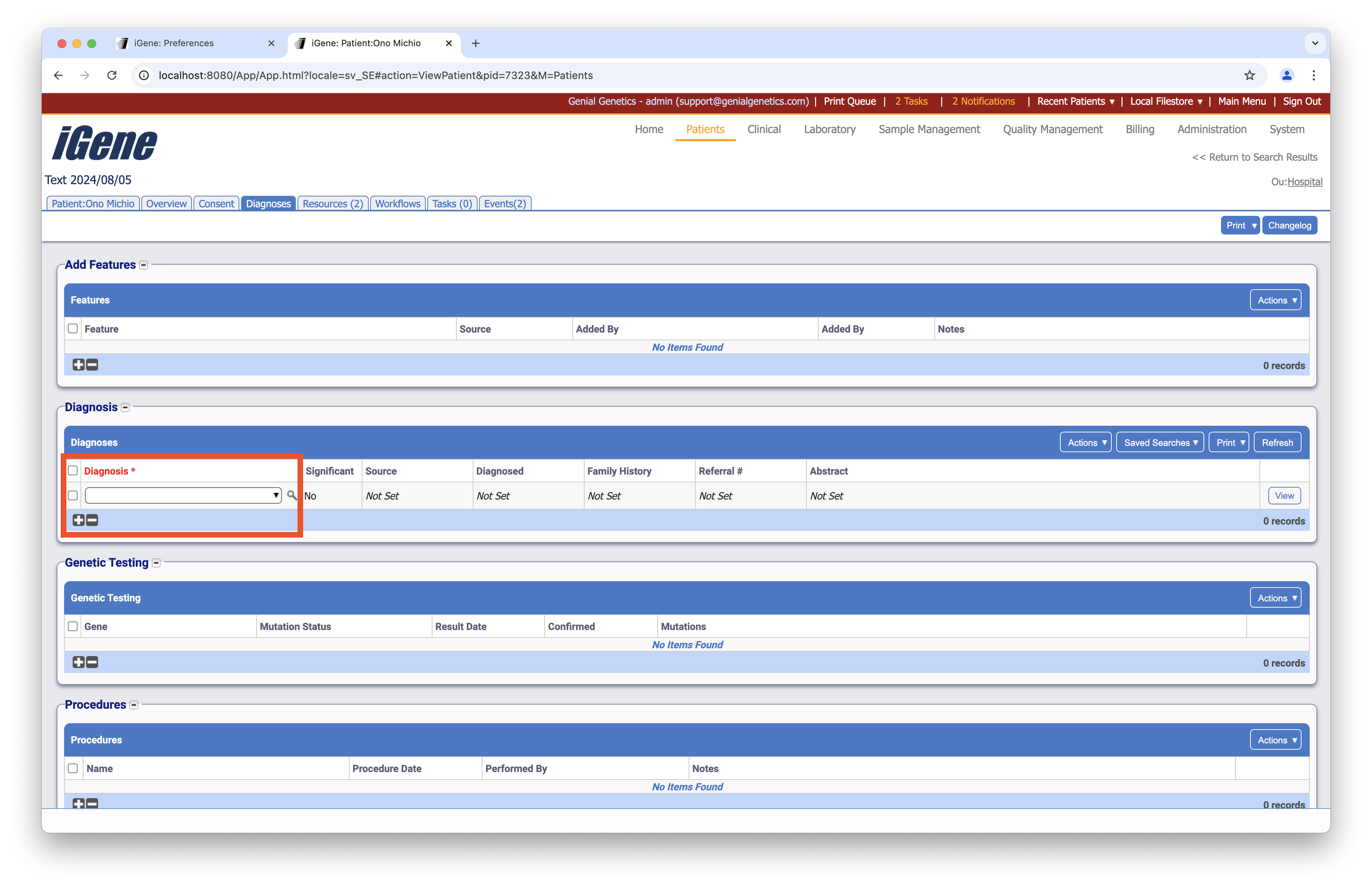Open the Diagnosis selection combo box
Screen dimensions: 1372x888
coord(183,495)
